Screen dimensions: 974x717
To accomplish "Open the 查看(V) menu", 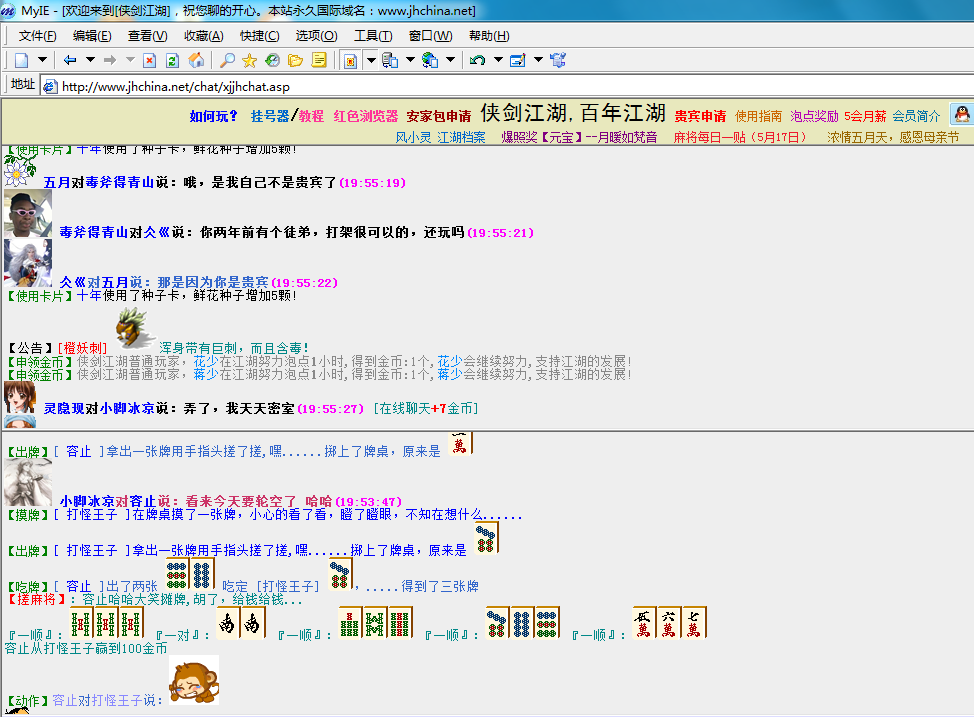I will click(147, 36).
